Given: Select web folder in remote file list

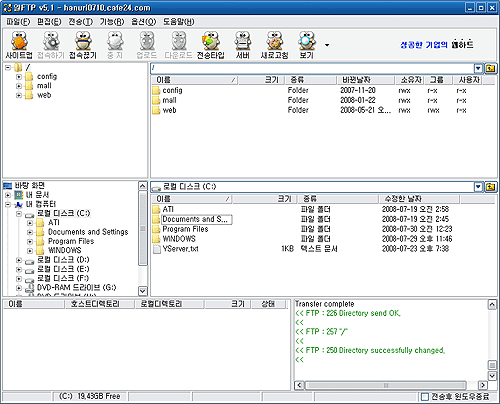Looking at the screenshot, I should 169,110.
